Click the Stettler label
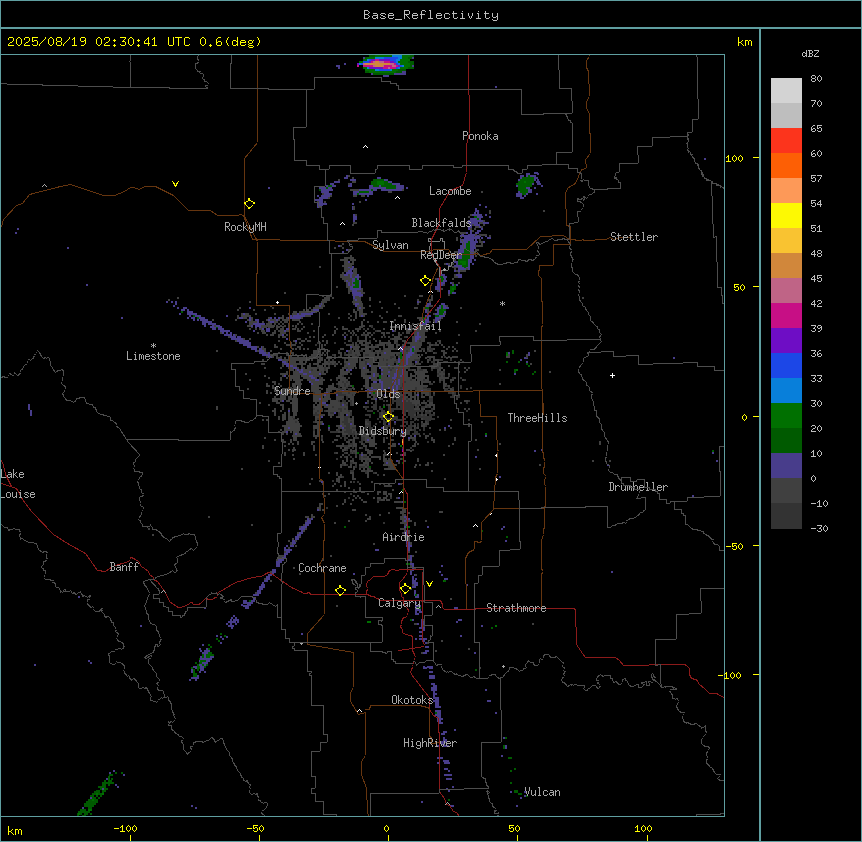862x842 pixels. point(634,237)
